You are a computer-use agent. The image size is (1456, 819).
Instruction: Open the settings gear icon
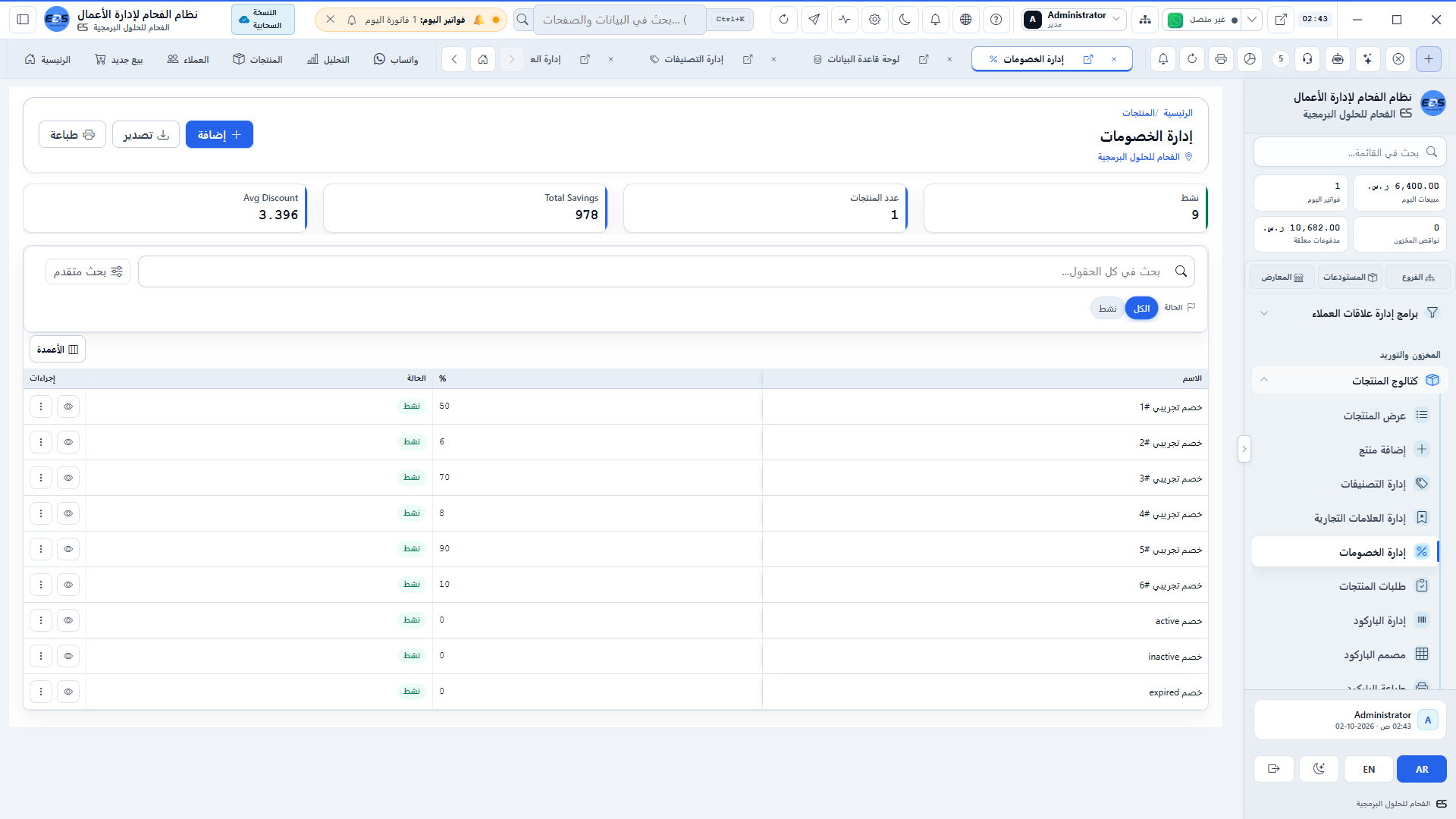pos(874,20)
